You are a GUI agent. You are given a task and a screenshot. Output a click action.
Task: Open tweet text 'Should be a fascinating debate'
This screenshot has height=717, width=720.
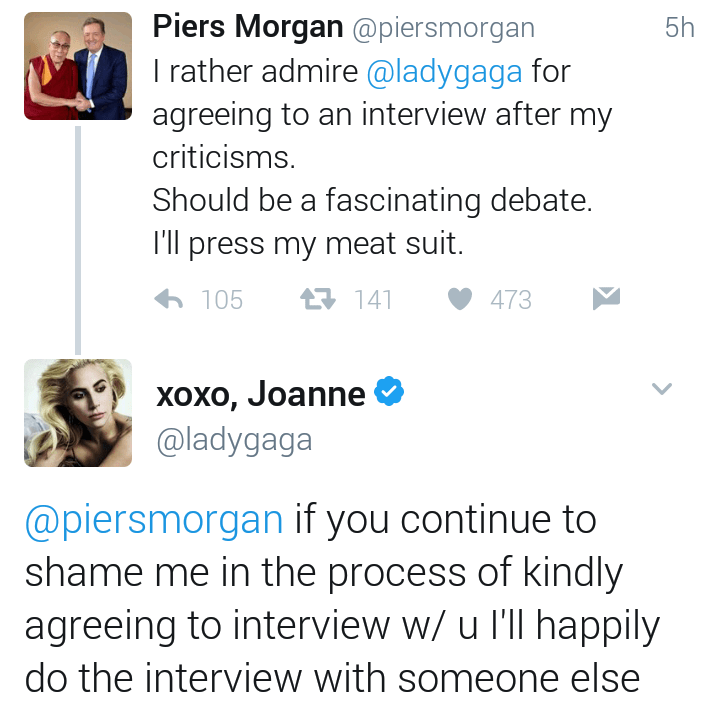tap(372, 201)
